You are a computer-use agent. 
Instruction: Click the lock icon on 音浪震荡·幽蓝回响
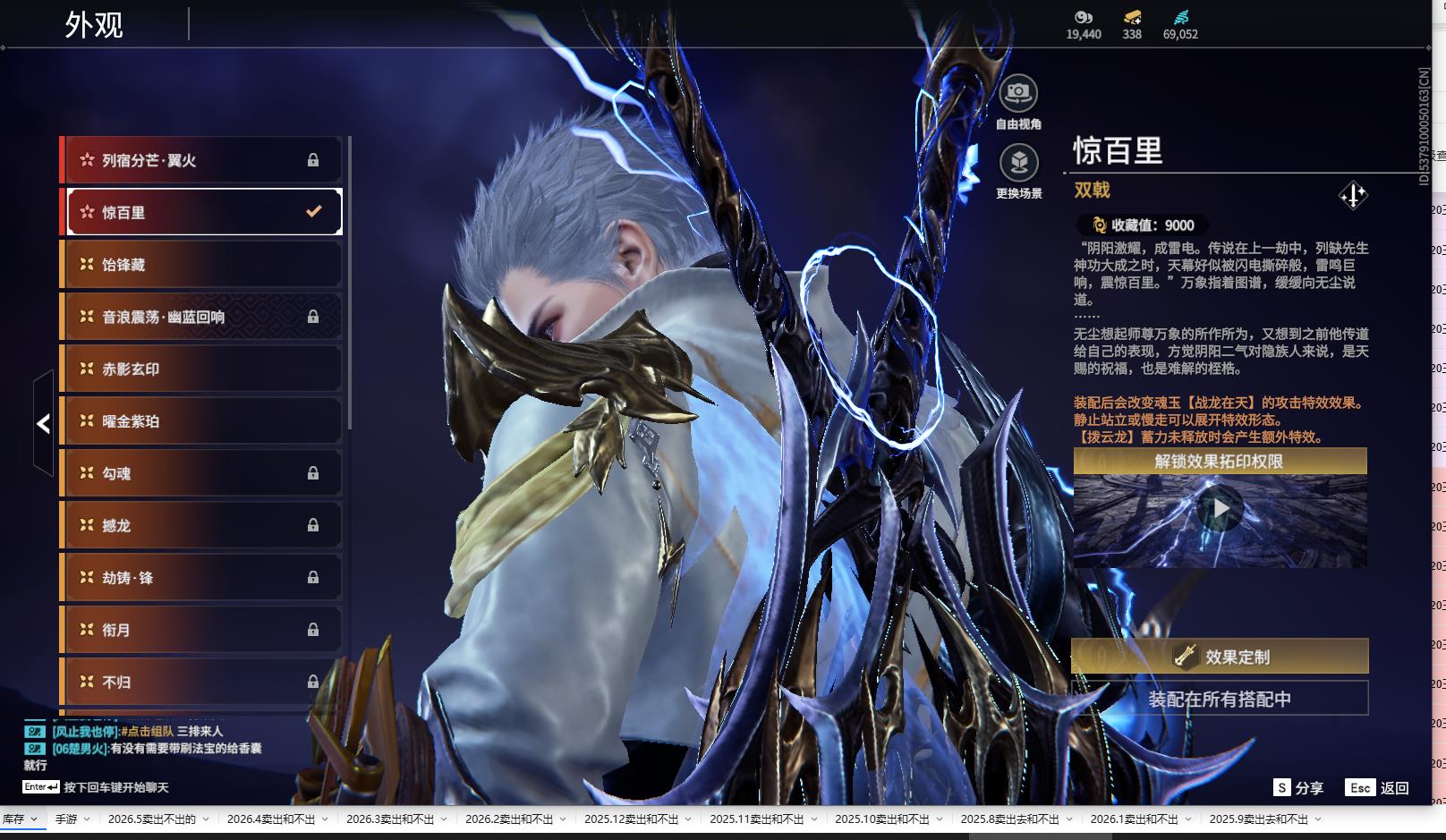click(313, 317)
